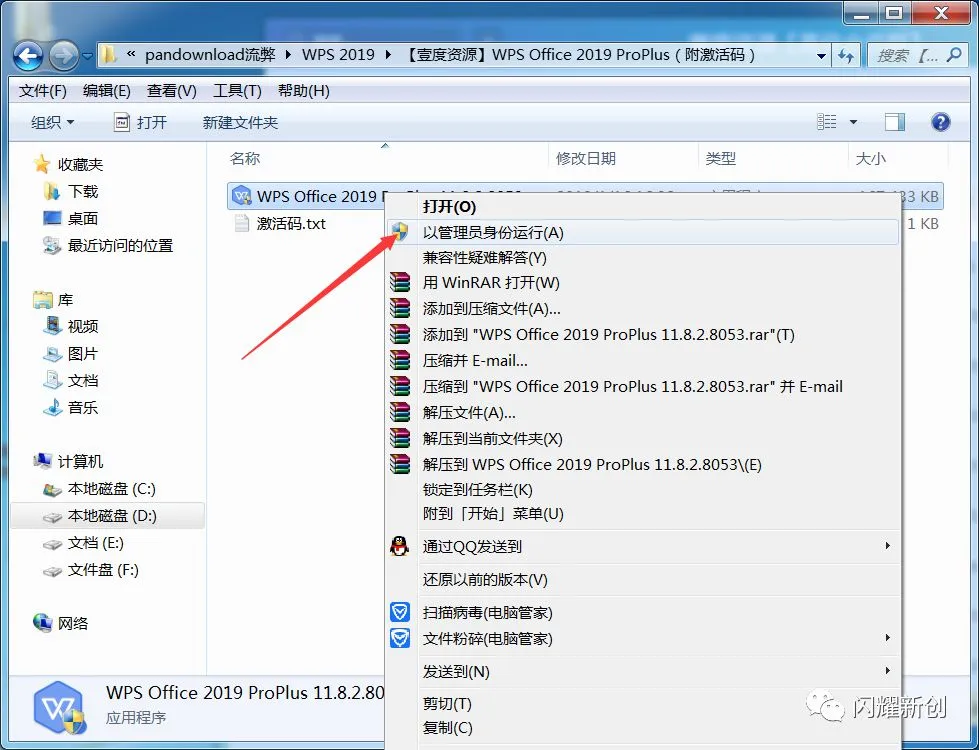Viewport: 979px width, 750px height.
Task: Open the 文件(F) menu
Action: tap(42, 91)
